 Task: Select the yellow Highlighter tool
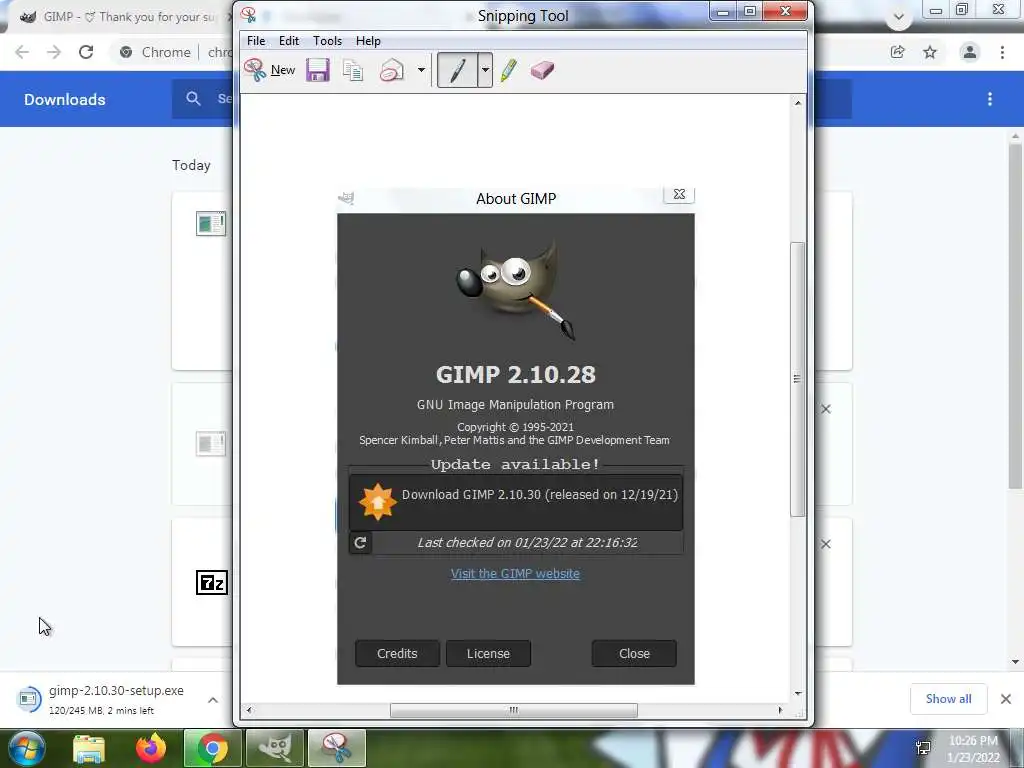(509, 70)
